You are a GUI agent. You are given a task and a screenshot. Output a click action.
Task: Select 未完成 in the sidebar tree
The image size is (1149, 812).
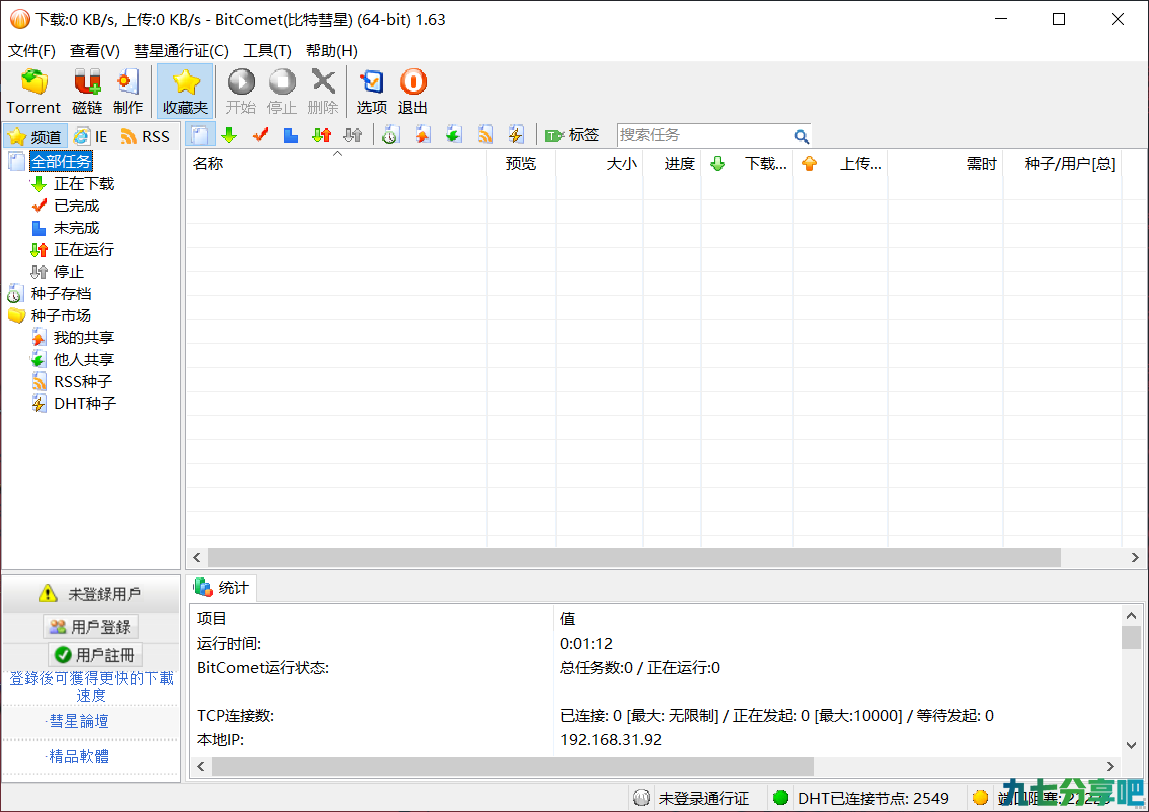[76, 228]
